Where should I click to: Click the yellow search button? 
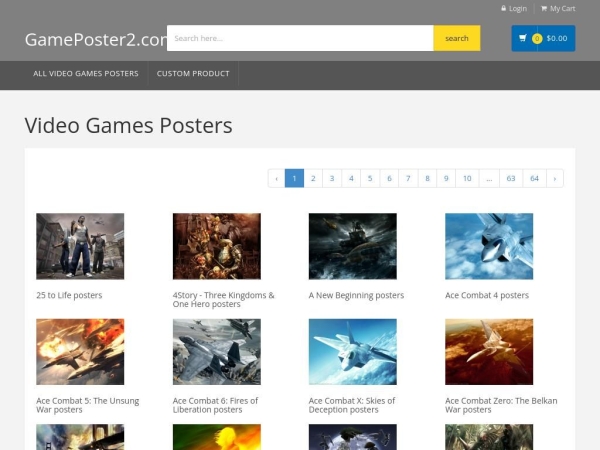point(457,38)
